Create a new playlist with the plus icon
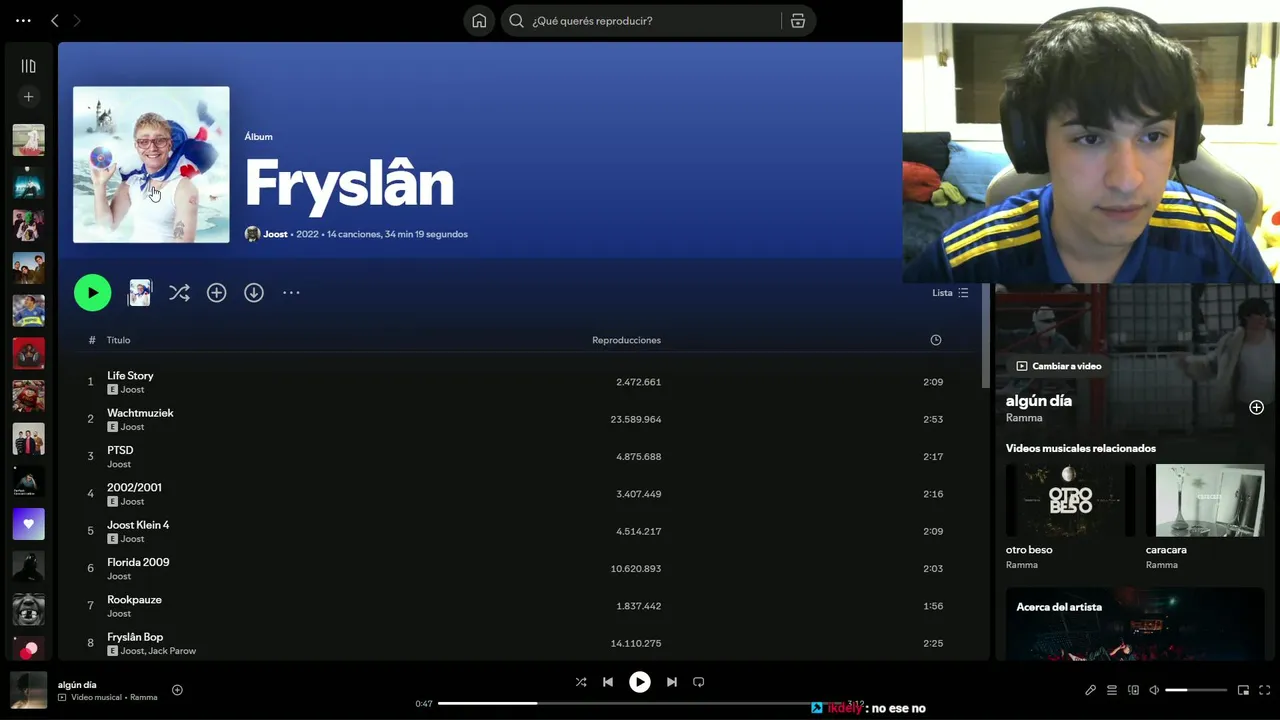1280x720 pixels. (28, 97)
